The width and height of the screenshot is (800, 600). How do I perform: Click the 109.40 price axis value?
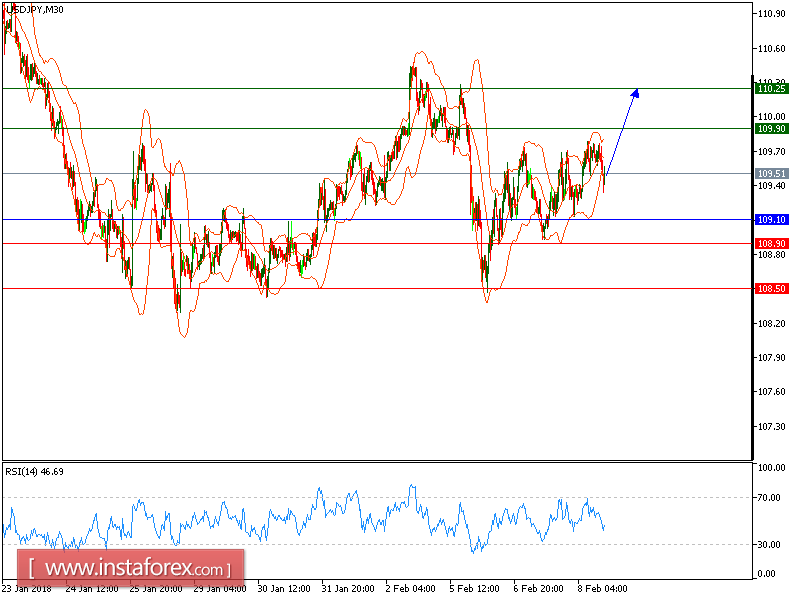pyautogui.click(x=771, y=186)
